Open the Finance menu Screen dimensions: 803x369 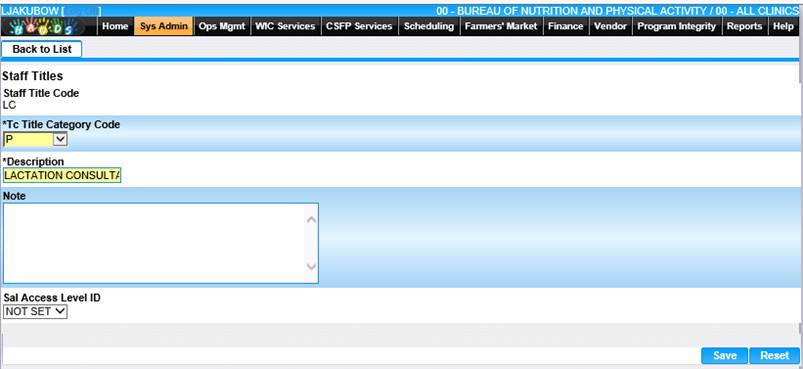(565, 26)
